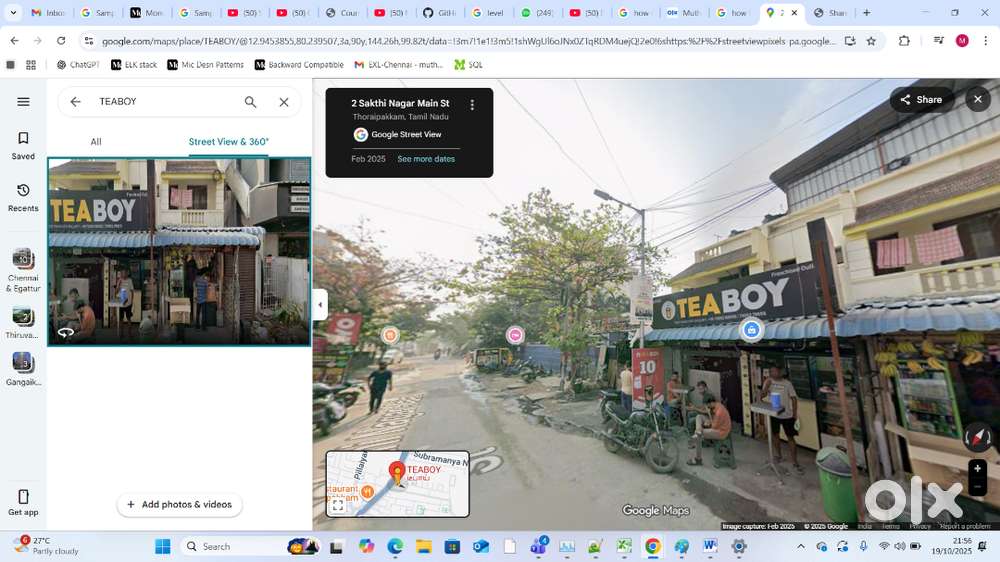Close Street View with the X button
This screenshot has width=1000, height=562.
tap(977, 99)
